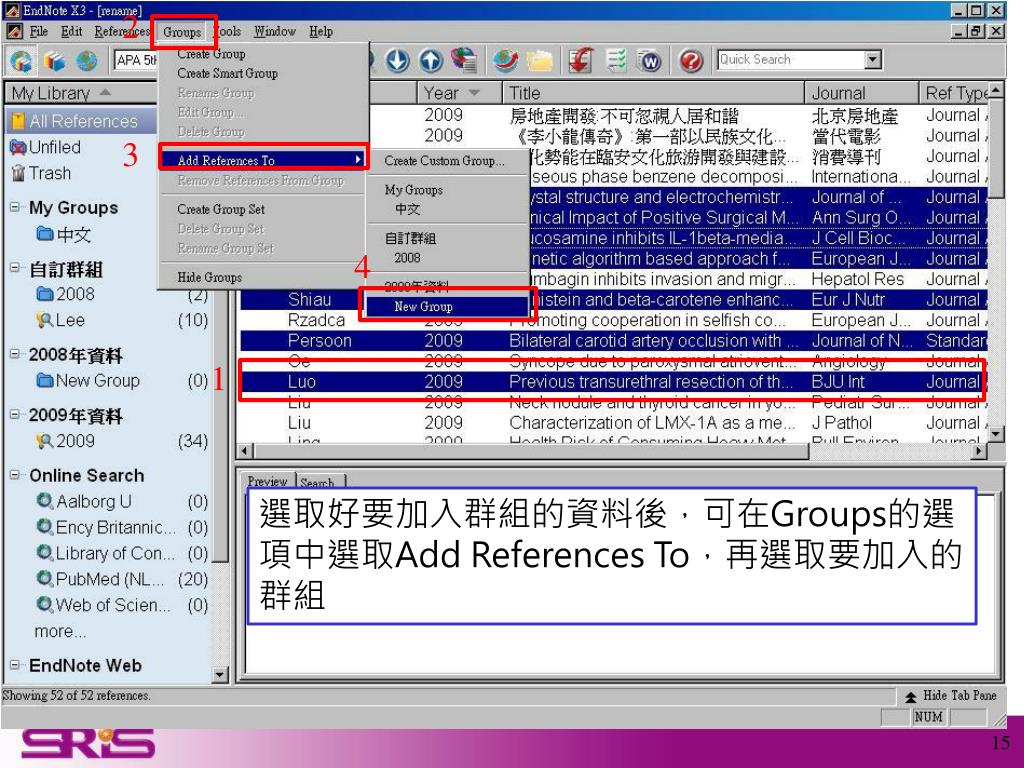Switch to the Search tab
1024x768 pixels.
[x=318, y=482]
